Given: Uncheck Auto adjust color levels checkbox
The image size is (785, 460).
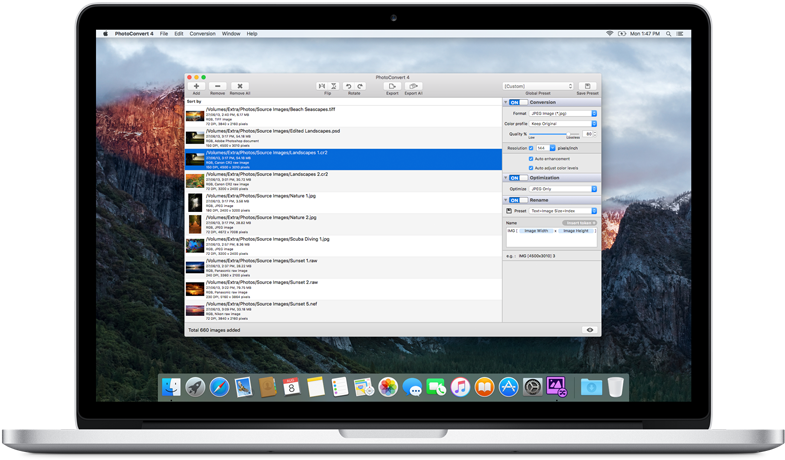Looking at the screenshot, I should (531, 168).
